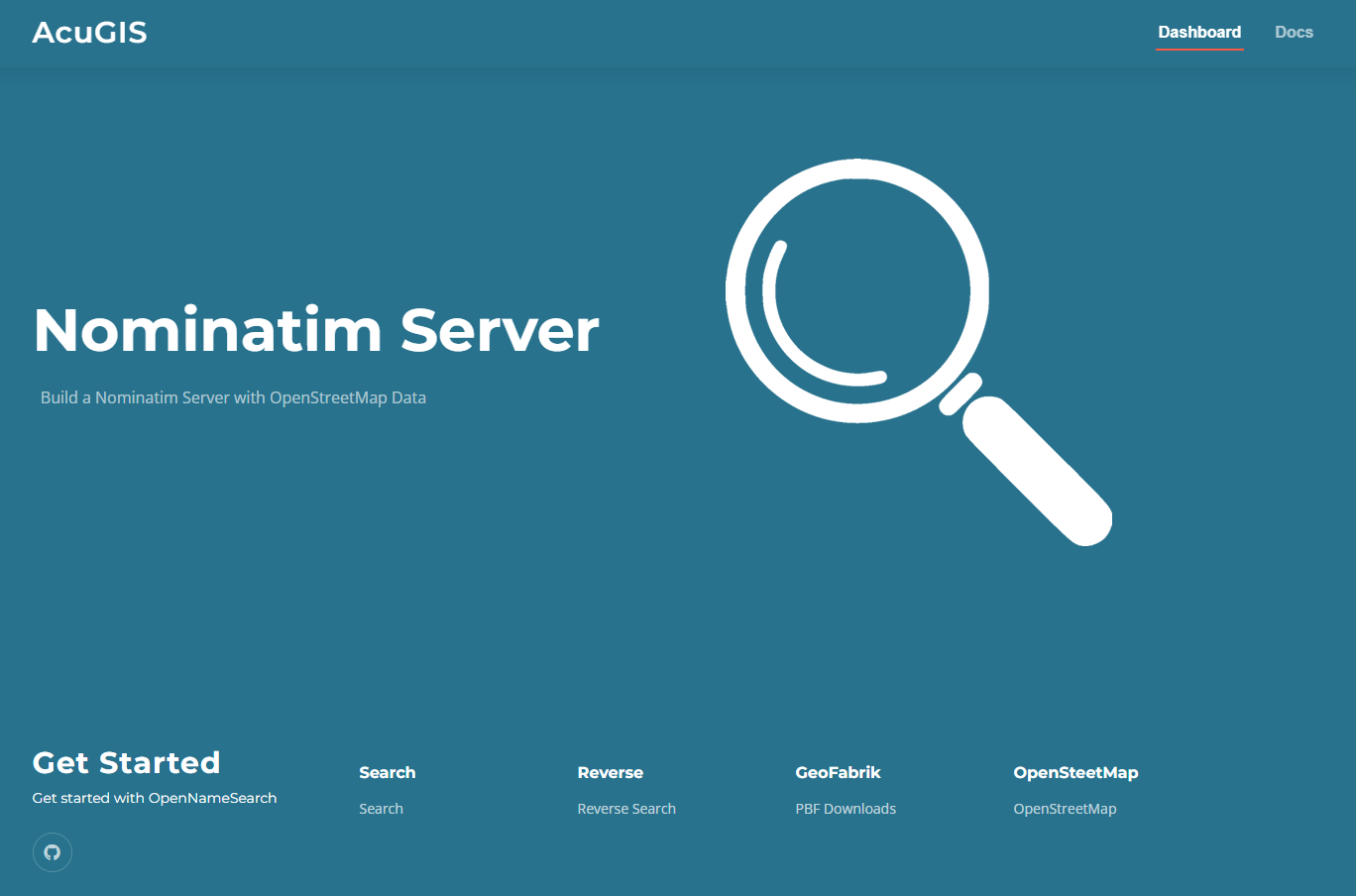Click the 'Build a Nominatim Server with OpenStreetMap Data' text
Viewport: 1356px width, 896px height.
pos(233,397)
